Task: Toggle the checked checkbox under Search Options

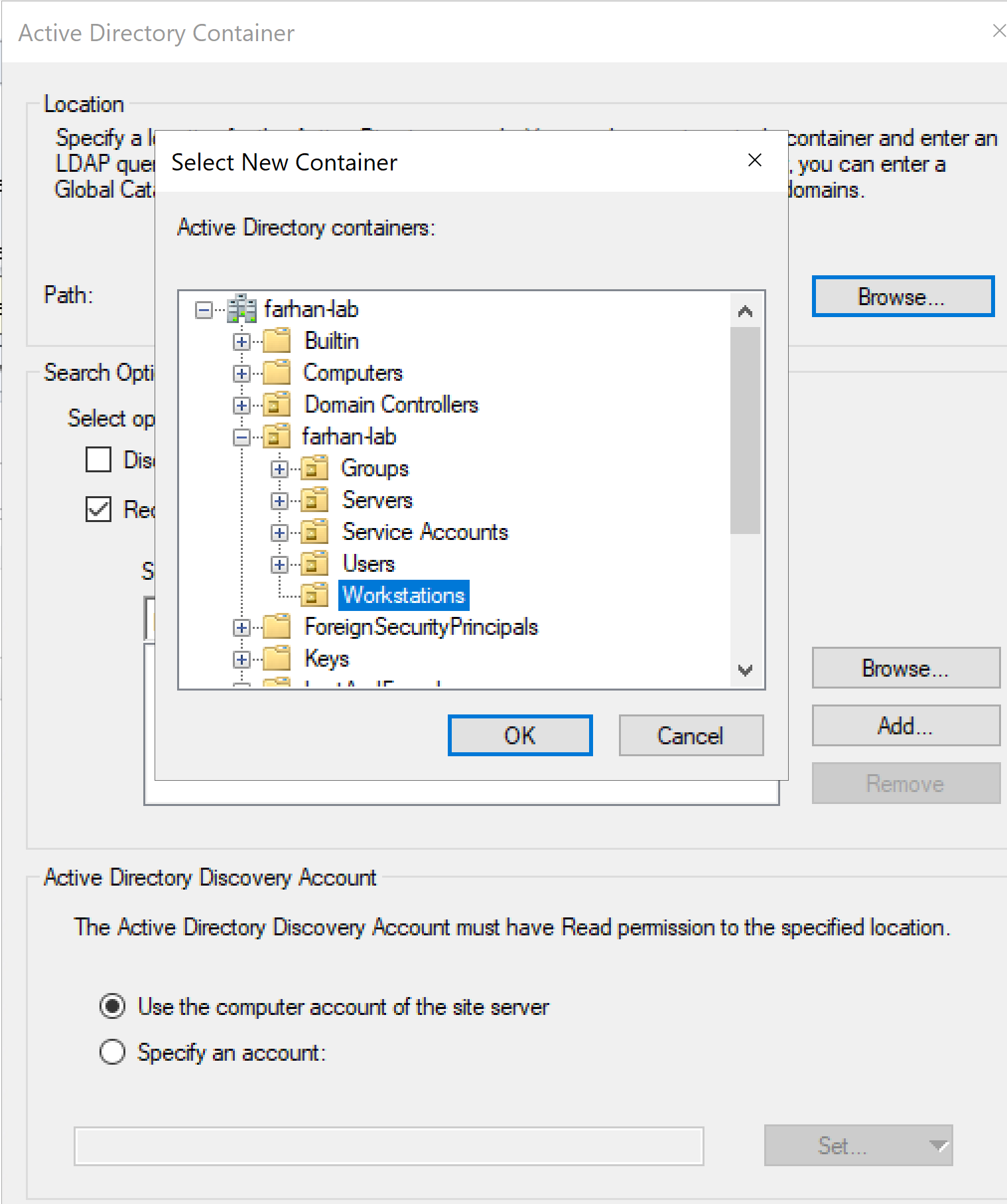Action: (99, 509)
